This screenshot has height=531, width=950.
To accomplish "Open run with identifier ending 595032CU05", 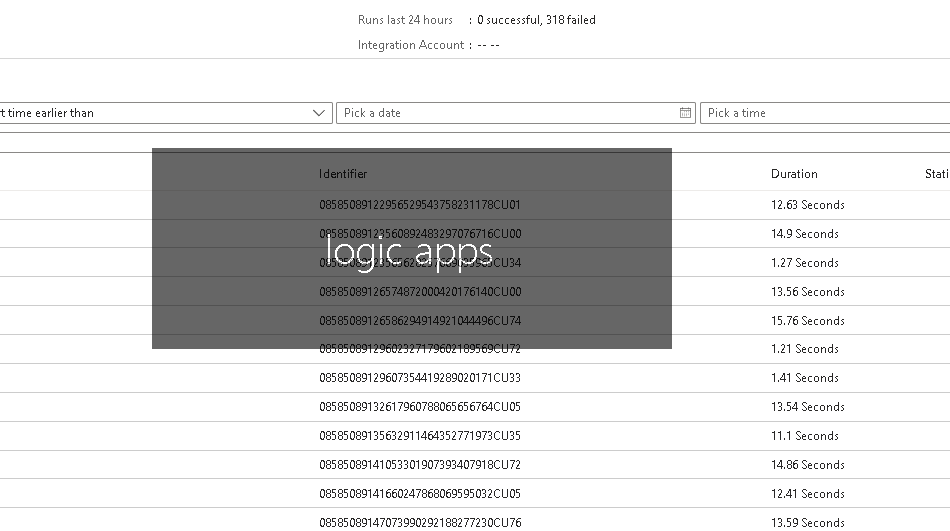I will point(420,493).
